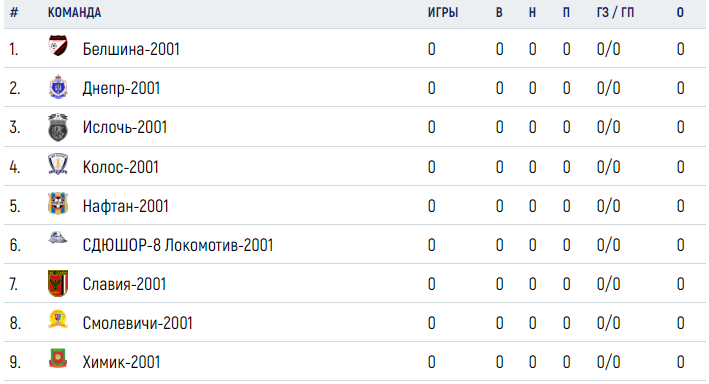Select the Славия-2001 team name

click(x=124, y=284)
